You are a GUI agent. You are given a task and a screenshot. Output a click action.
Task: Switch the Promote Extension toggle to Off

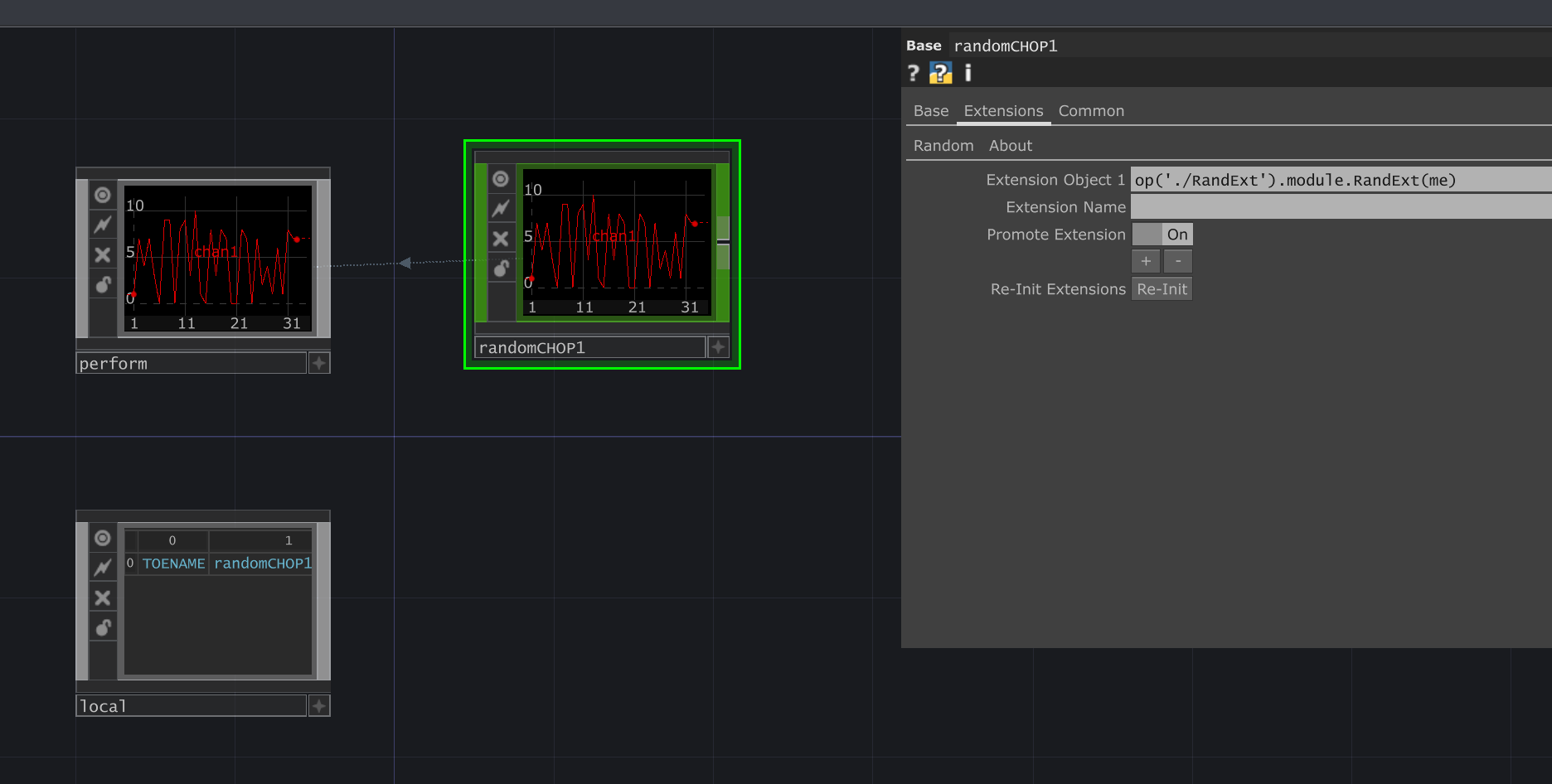(x=1147, y=234)
